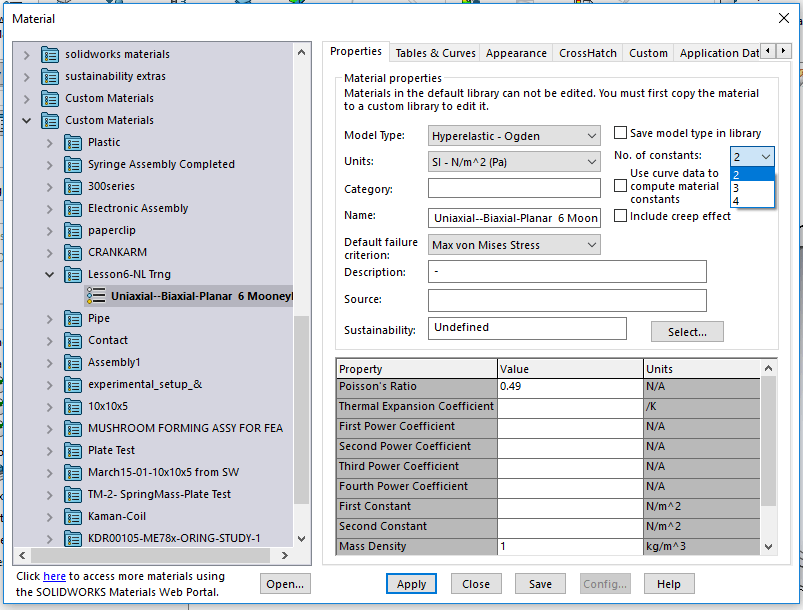
Task: Click the Open... button
Action: (285, 584)
